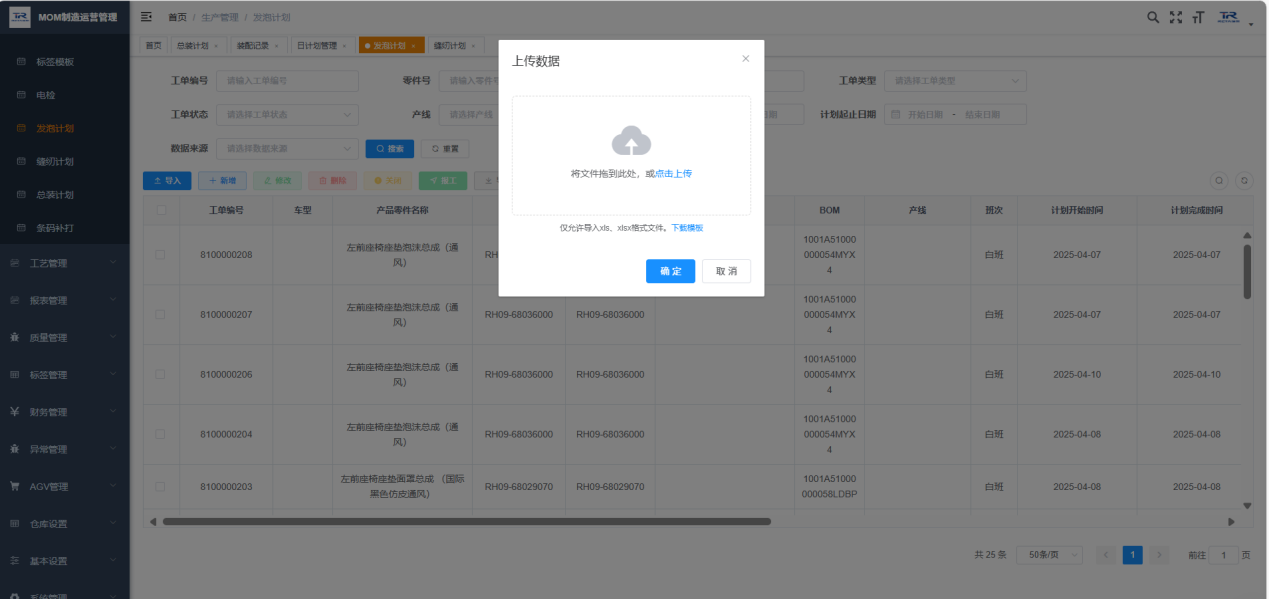Check the row for 工单 8100000208
The height and width of the screenshot is (599, 1269).
[x=160, y=255]
